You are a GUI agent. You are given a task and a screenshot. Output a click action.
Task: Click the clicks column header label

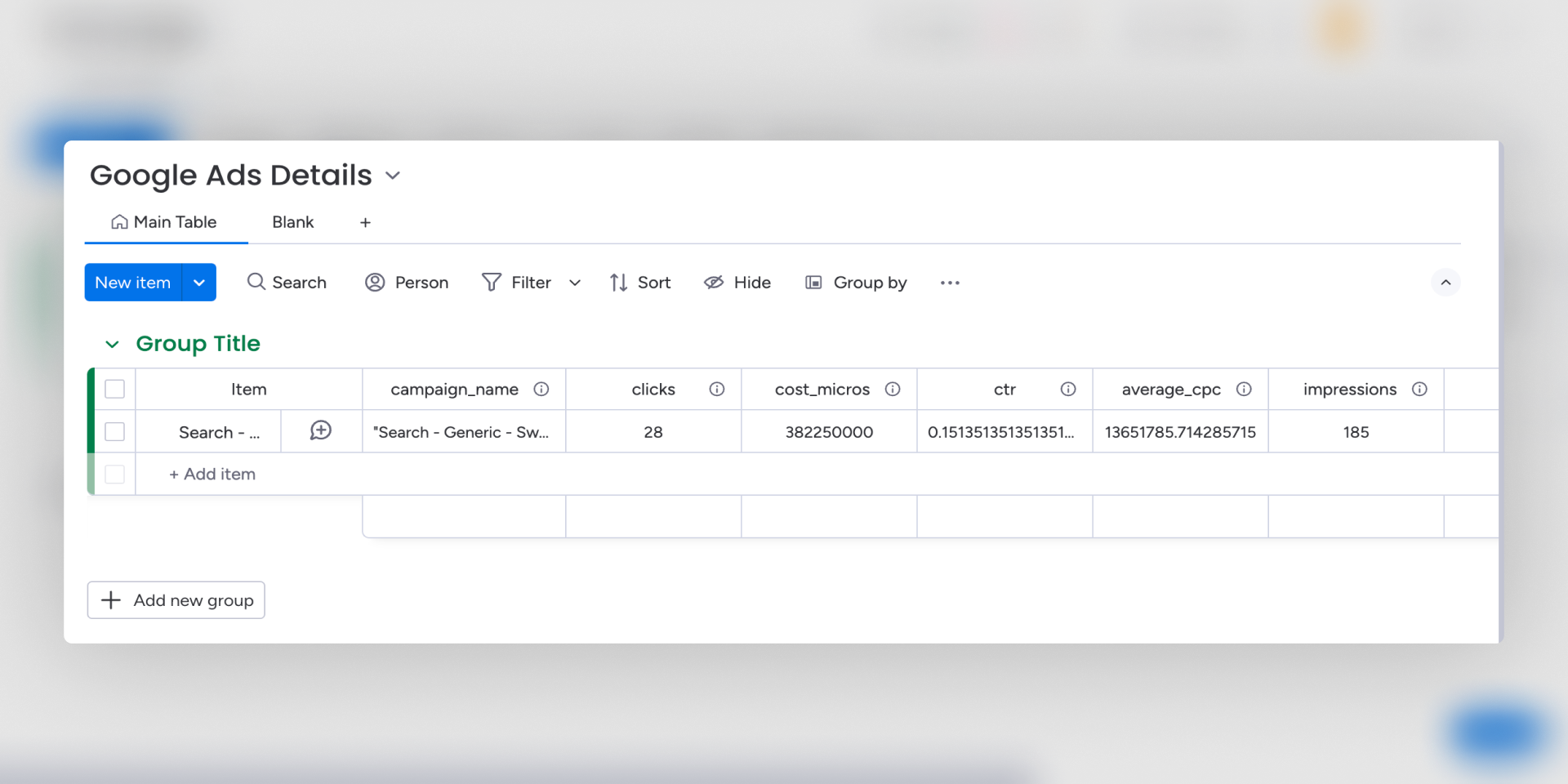[x=653, y=389]
